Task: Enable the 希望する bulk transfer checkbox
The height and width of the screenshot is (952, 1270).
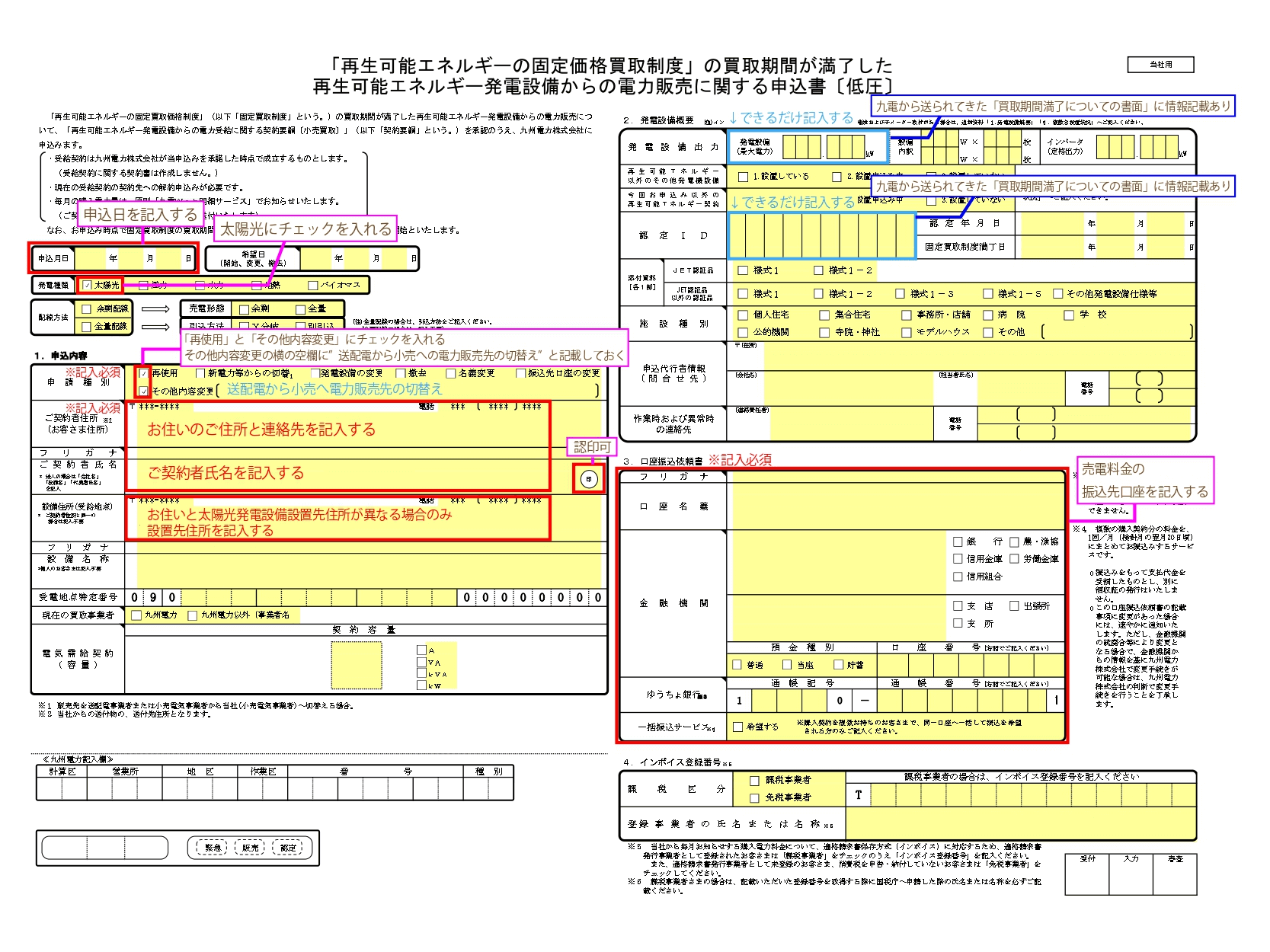Action: [x=737, y=727]
